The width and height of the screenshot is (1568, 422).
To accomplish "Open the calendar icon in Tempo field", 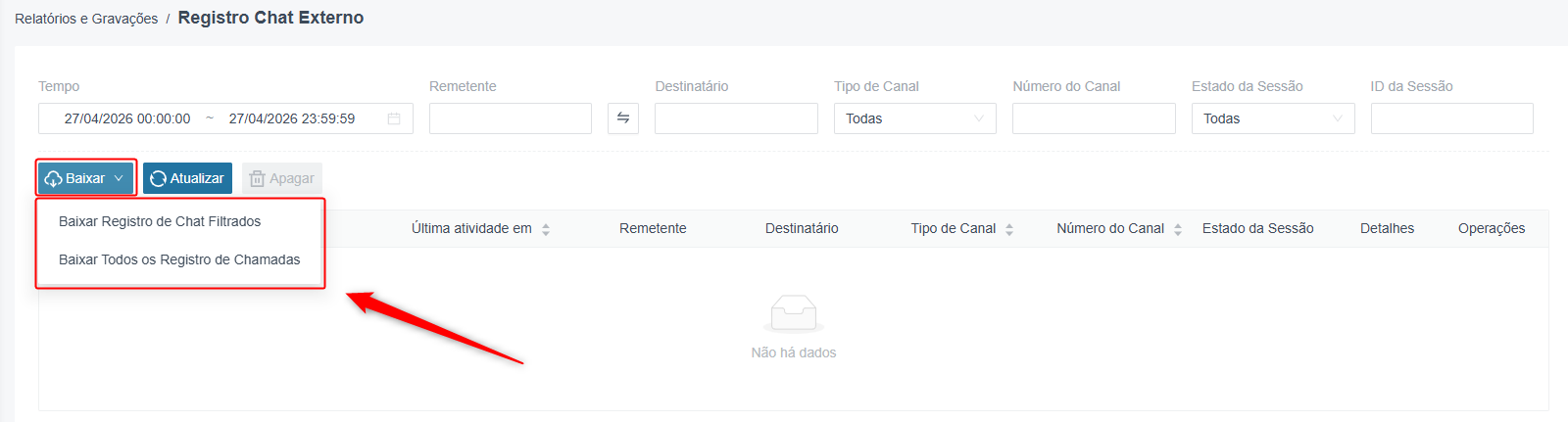I will tap(394, 118).
